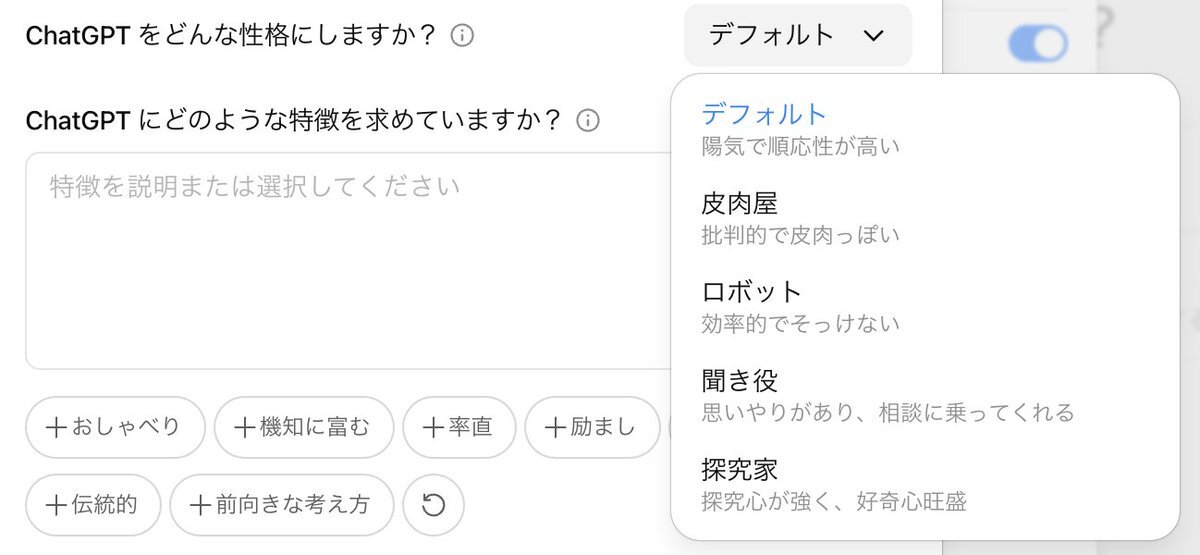Open the デフォルト personality dropdown

point(798,35)
